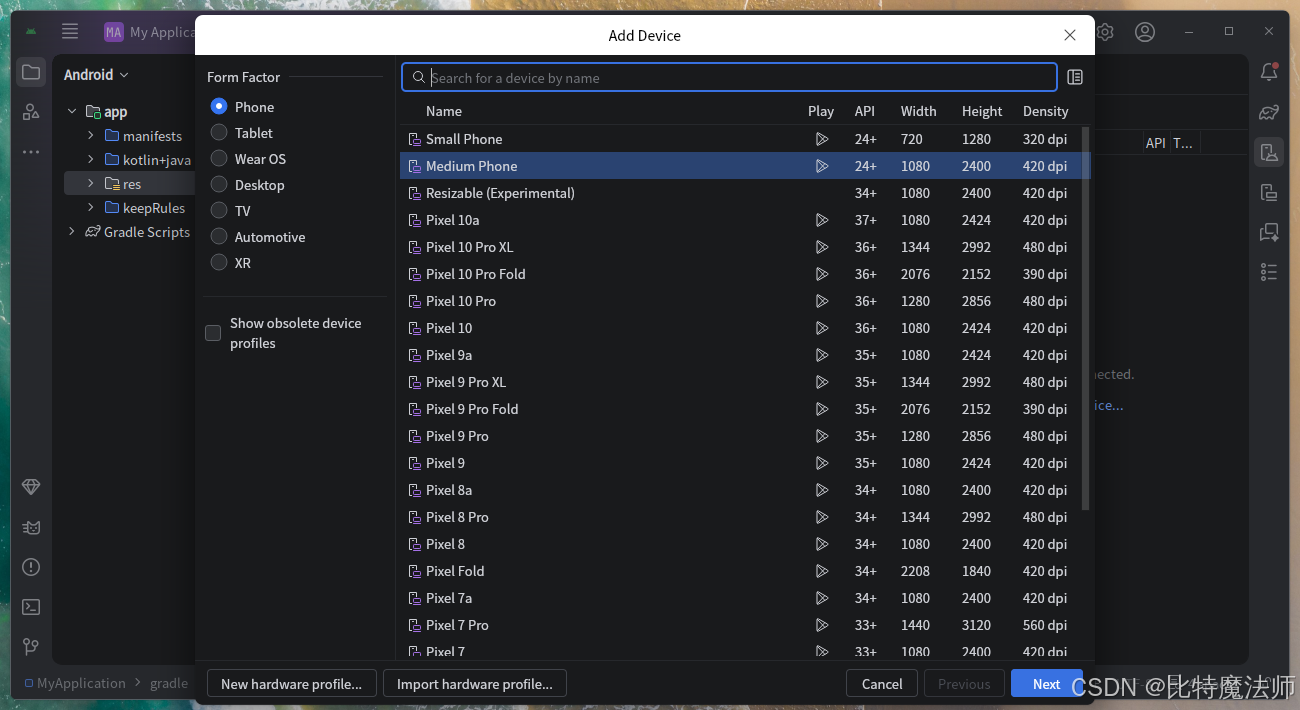The image size is (1300, 710).
Task: Select the XR form factor
Action: [219, 262]
